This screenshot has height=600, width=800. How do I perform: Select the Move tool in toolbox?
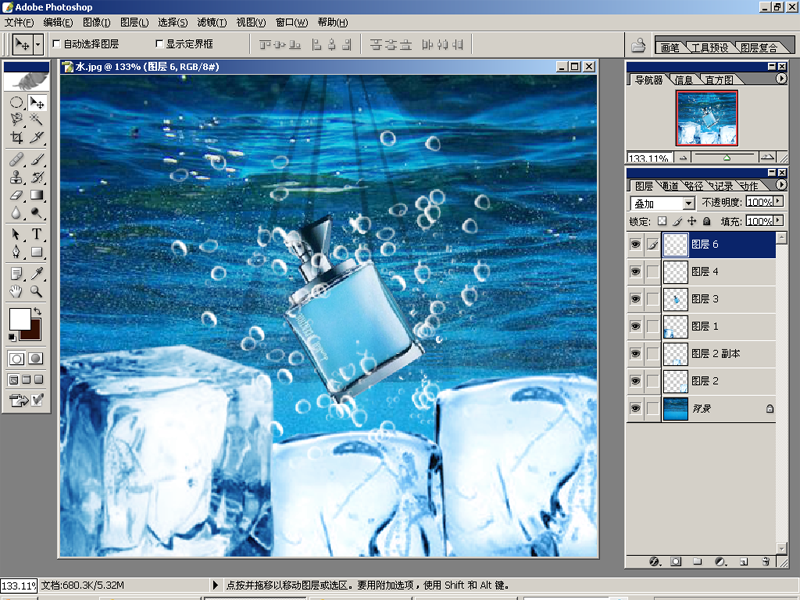[37, 103]
